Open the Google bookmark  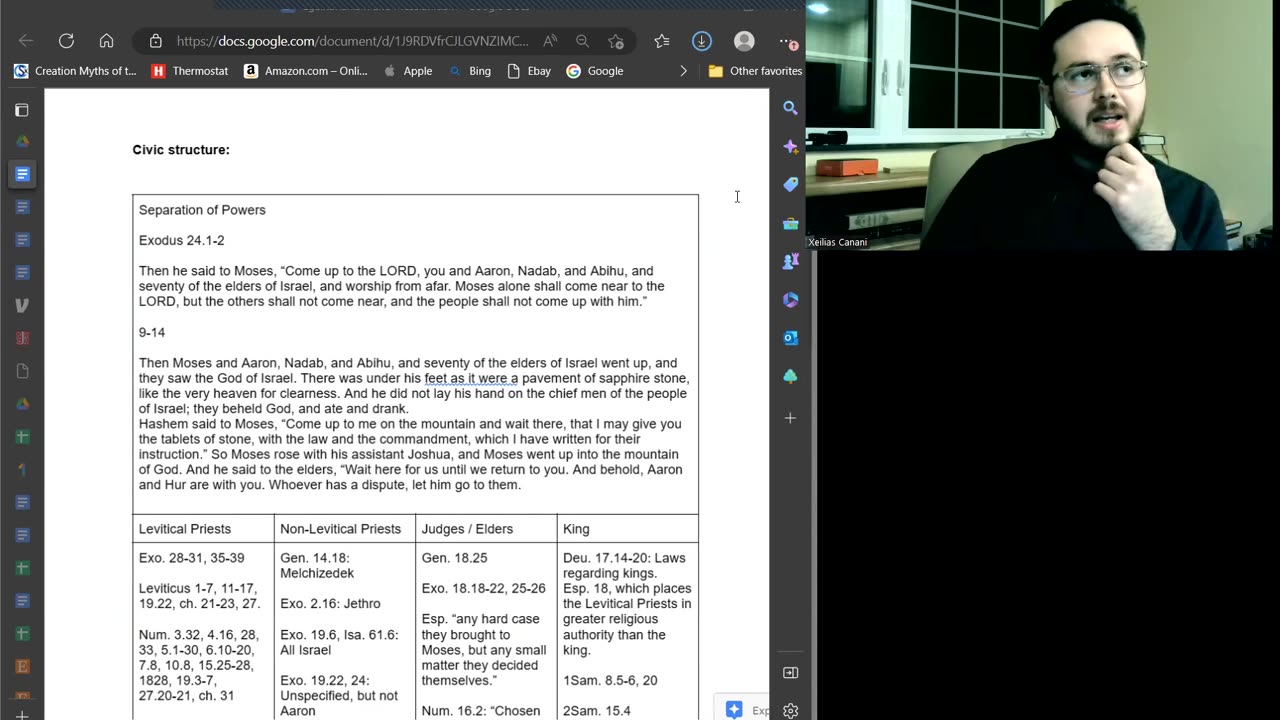(595, 71)
